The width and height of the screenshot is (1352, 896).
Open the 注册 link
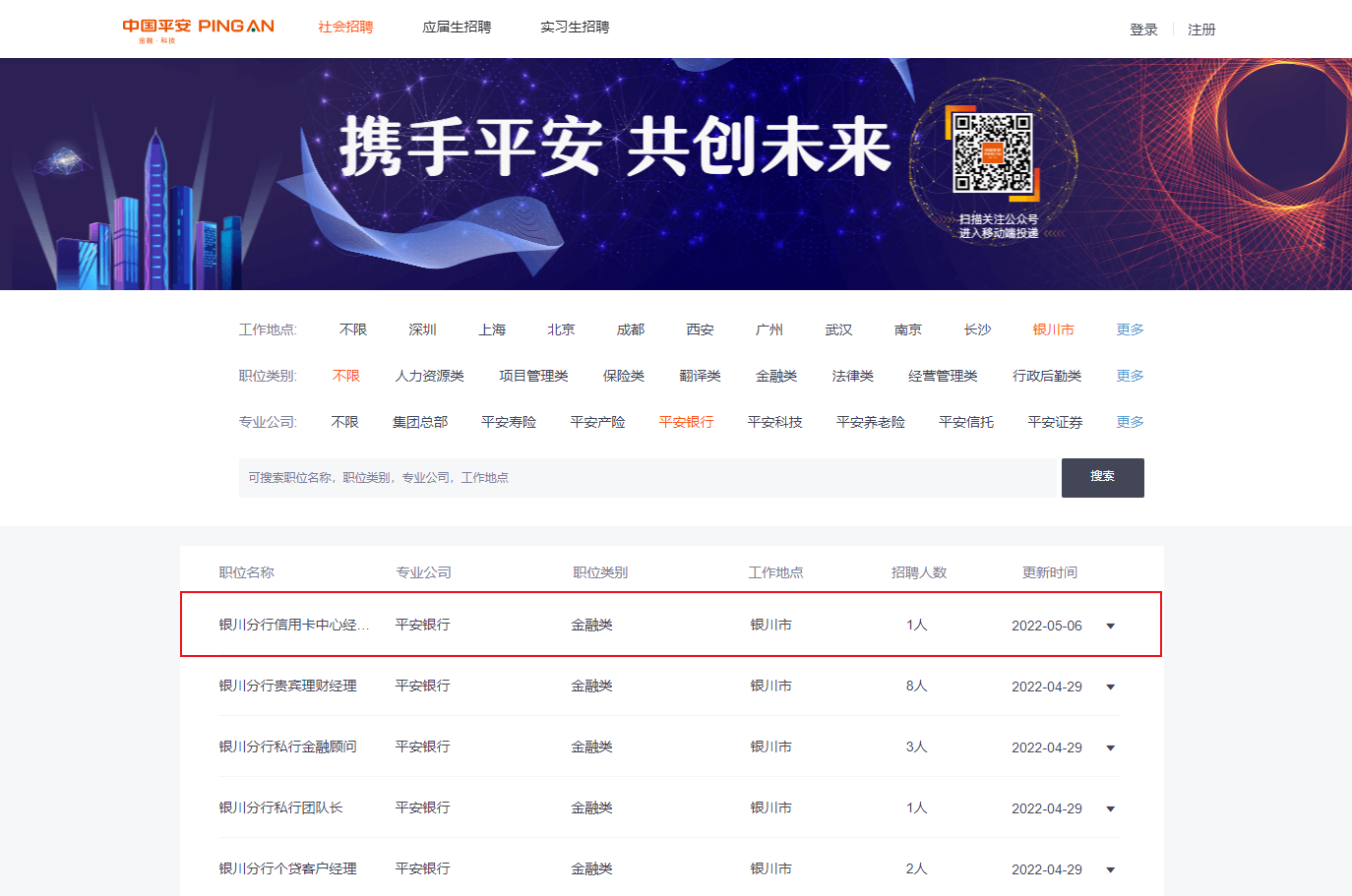click(1201, 30)
